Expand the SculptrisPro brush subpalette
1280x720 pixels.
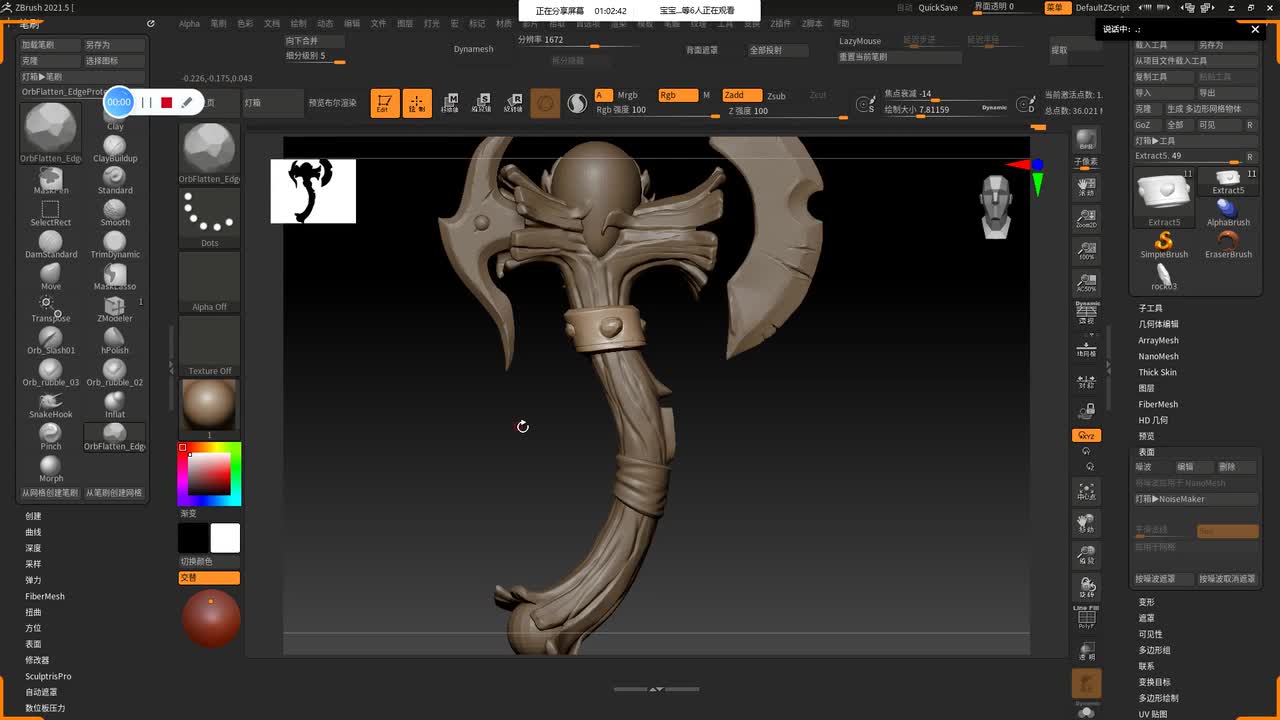coord(48,676)
